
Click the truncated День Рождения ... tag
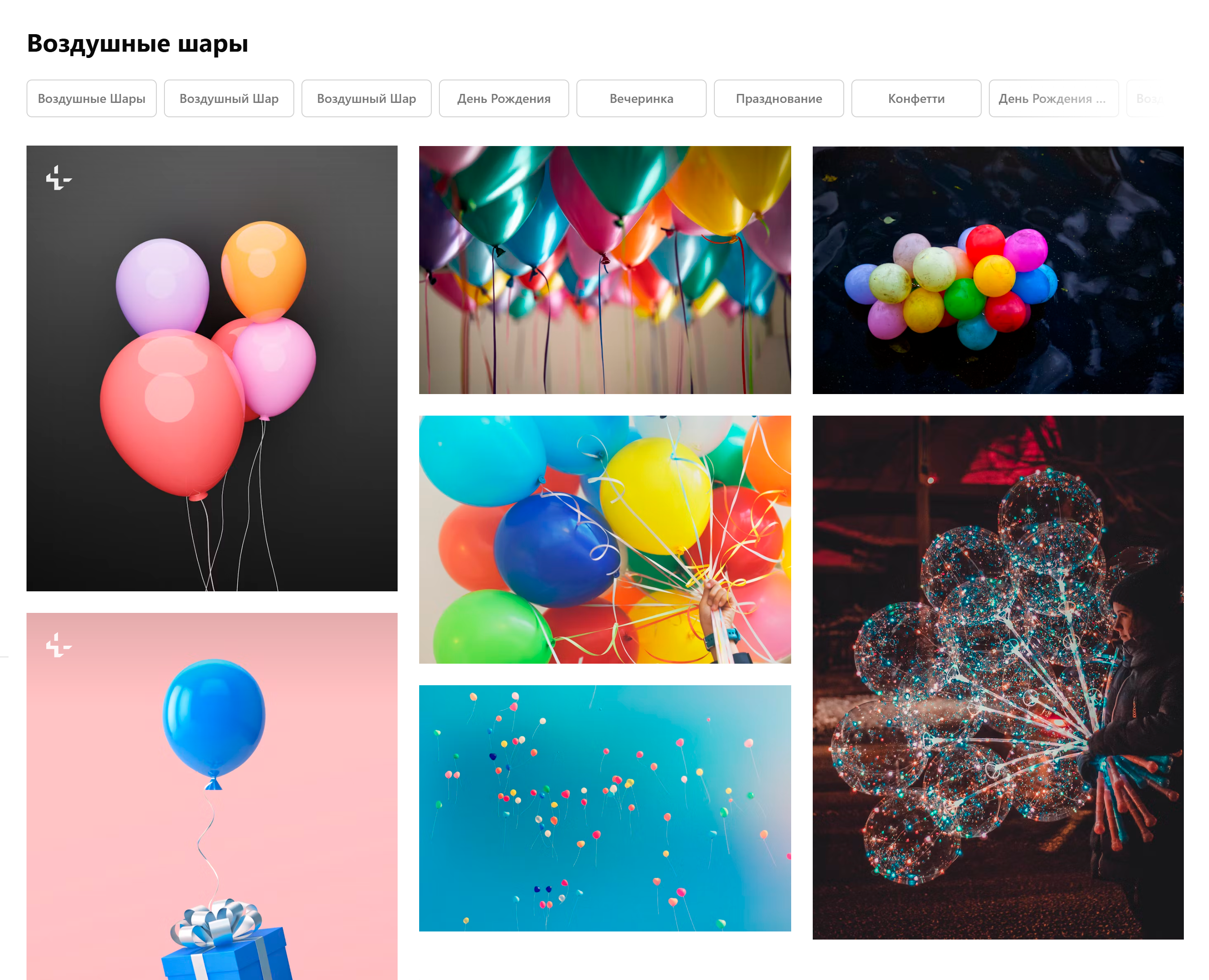pyautogui.click(x=1053, y=98)
